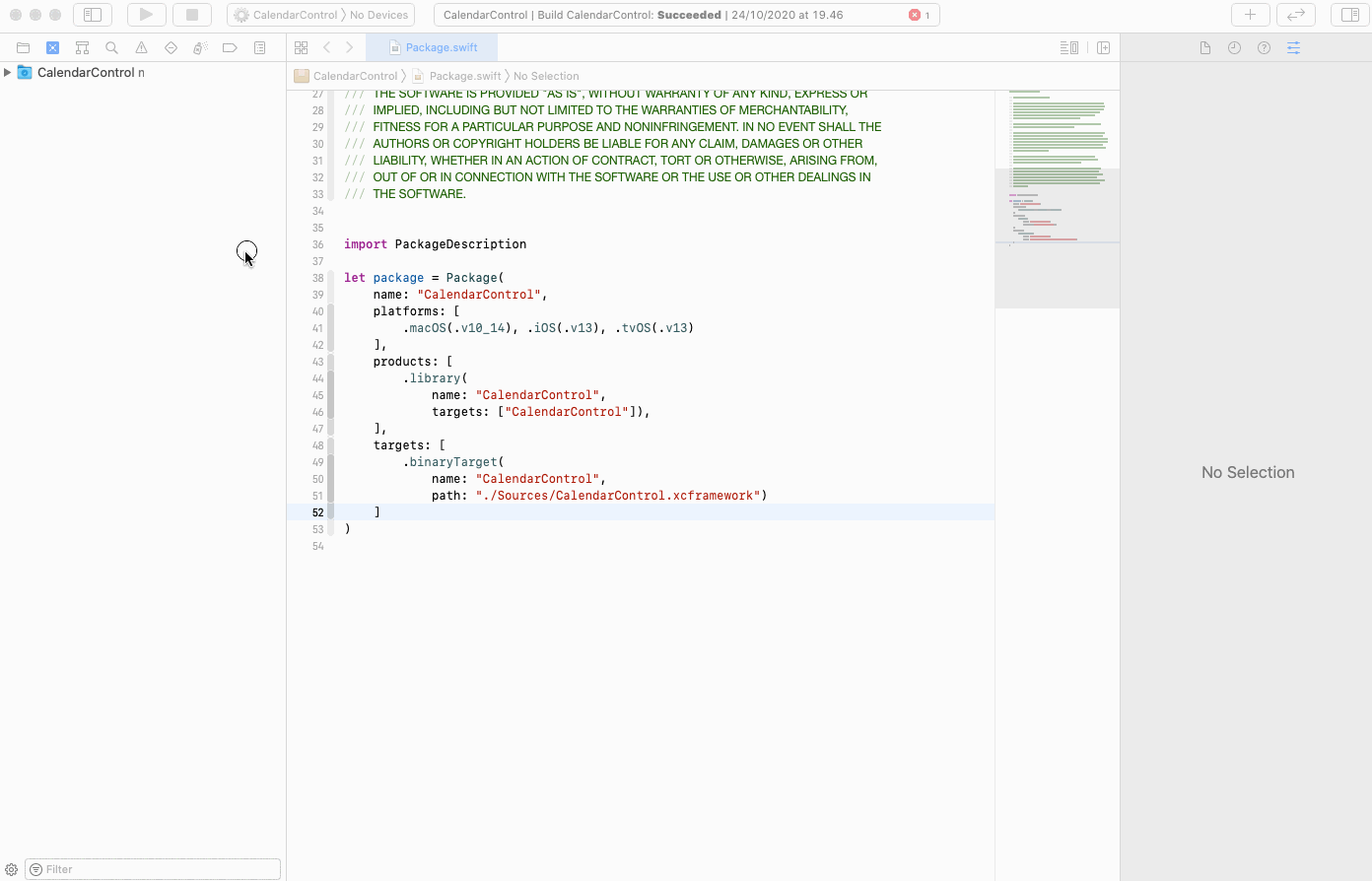The height and width of the screenshot is (881, 1372).
Task: Select the Package.swift editor tab
Action: click(x=433, y=47)
